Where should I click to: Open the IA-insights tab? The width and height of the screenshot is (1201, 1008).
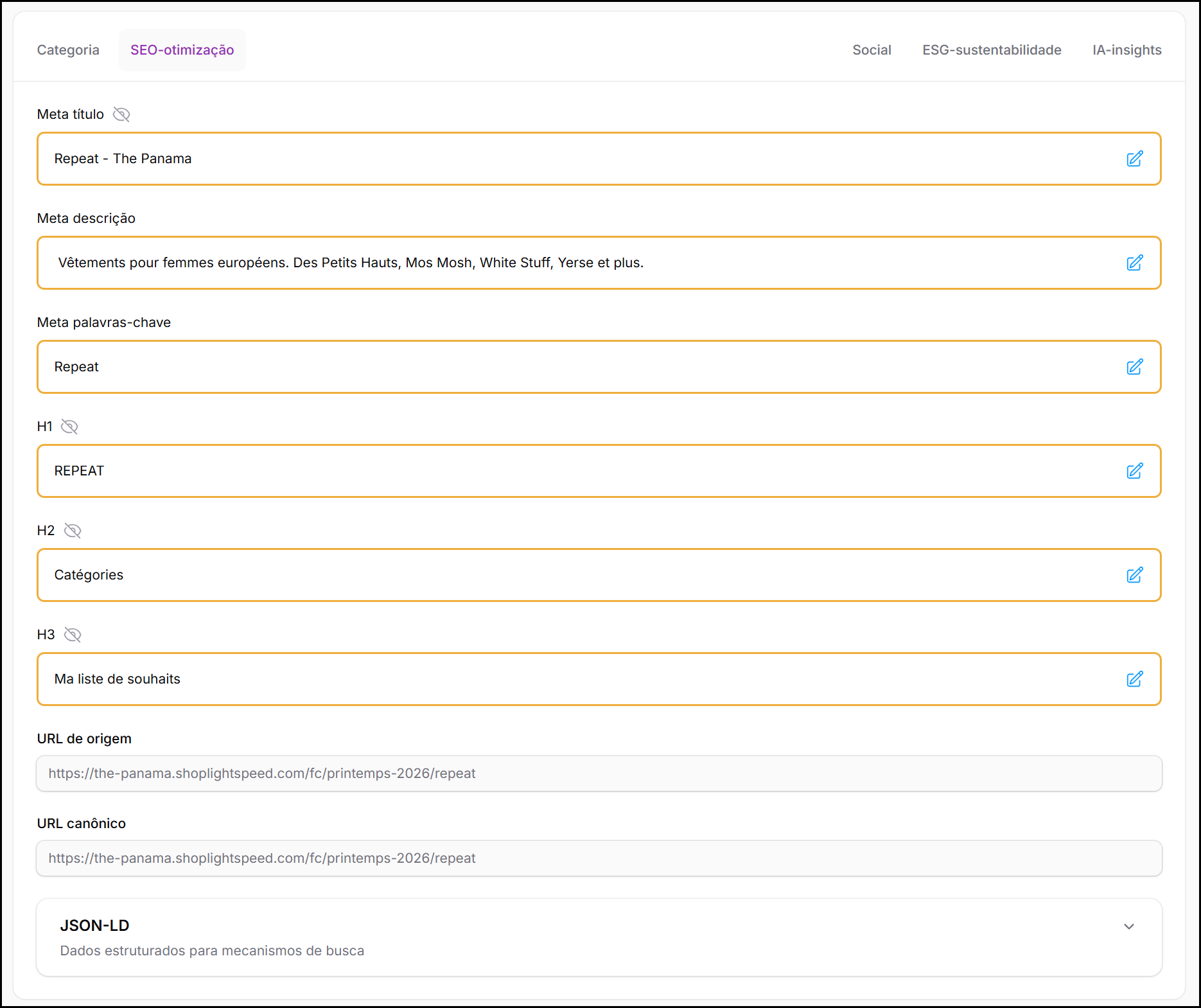[x=1126, y=50]
